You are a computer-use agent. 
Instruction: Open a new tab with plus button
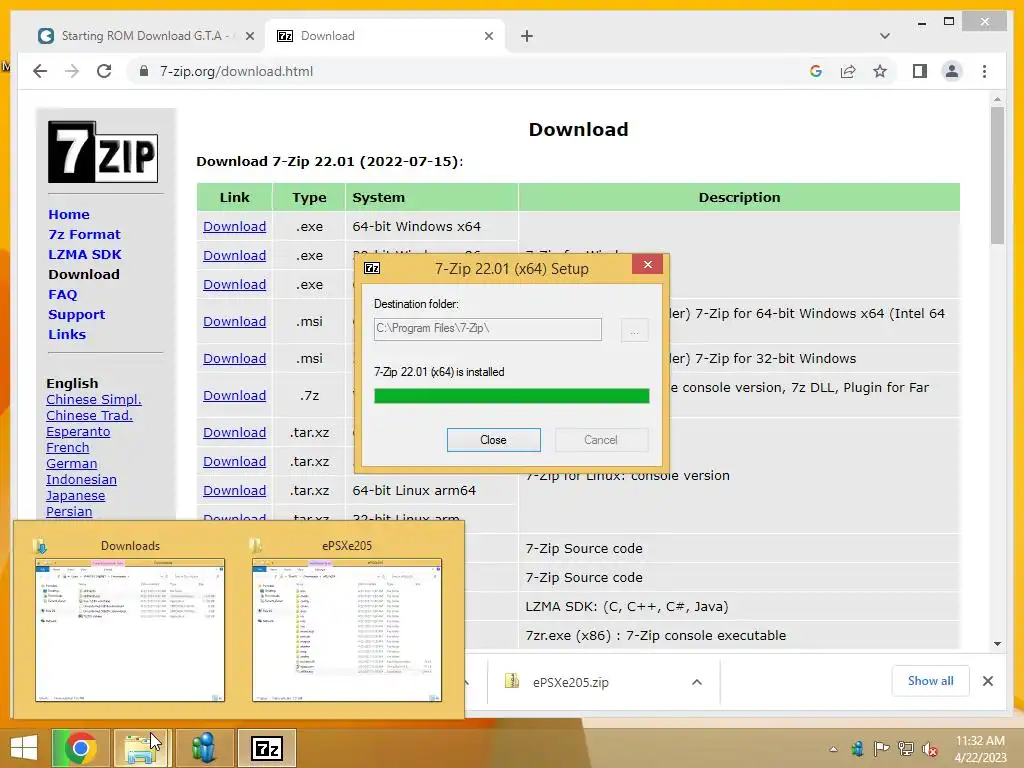pos(527,36)
